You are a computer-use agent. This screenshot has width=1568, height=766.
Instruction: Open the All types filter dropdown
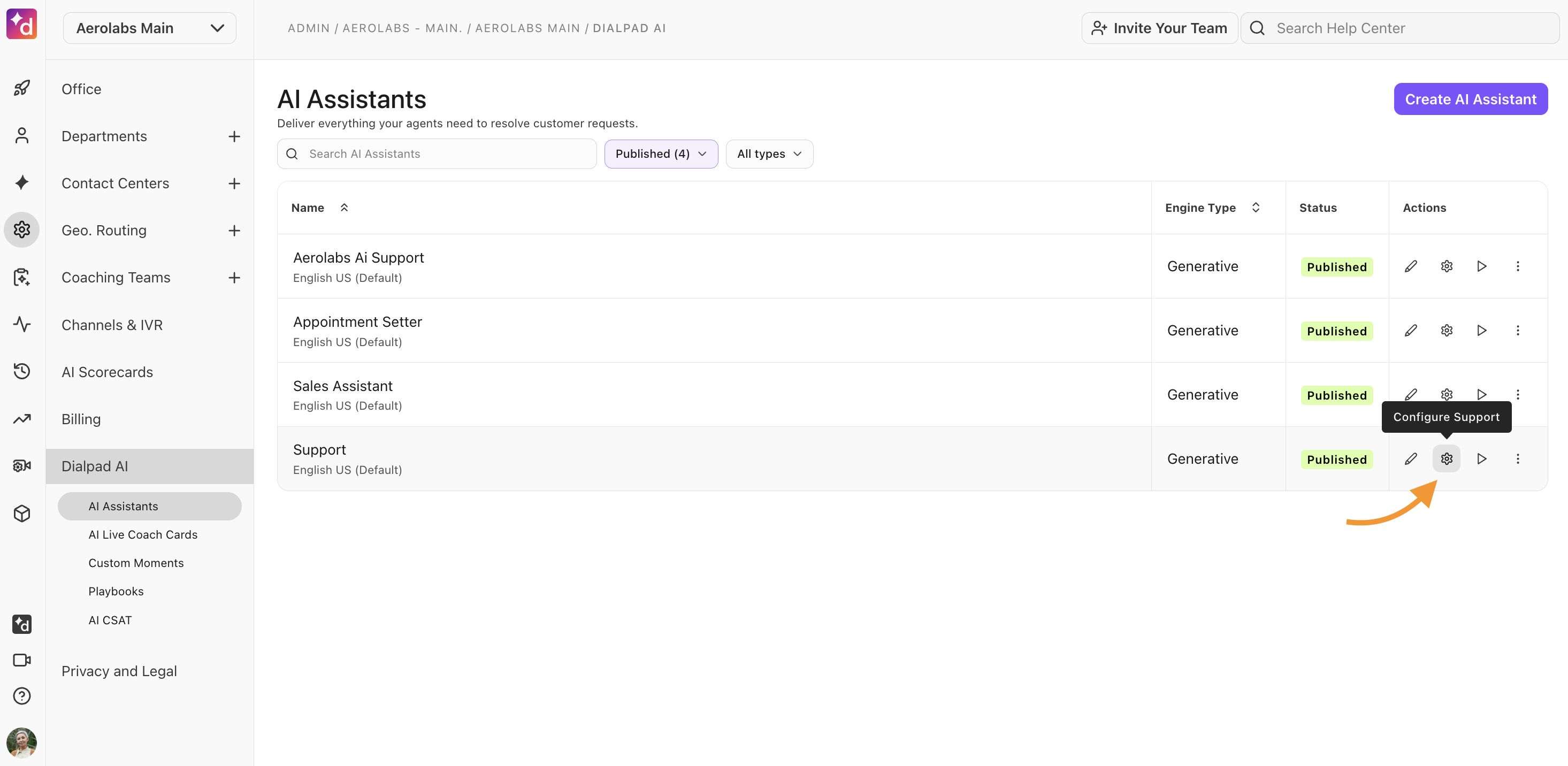769,154
